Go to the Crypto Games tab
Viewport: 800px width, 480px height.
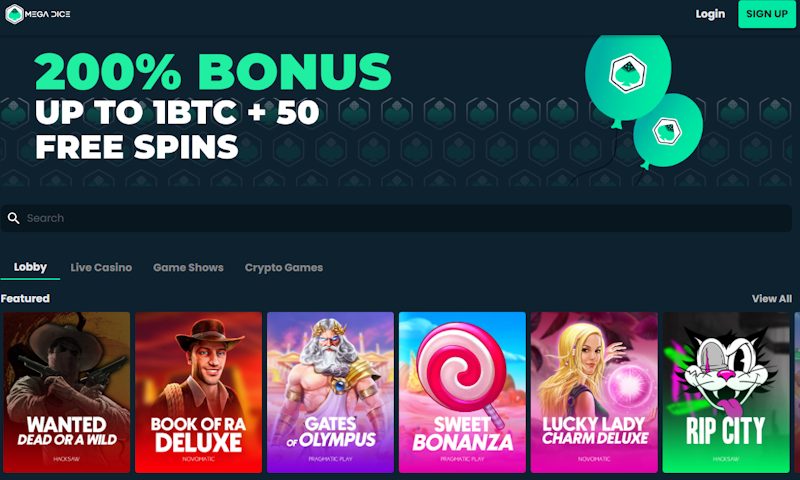[x=284, y=267]
